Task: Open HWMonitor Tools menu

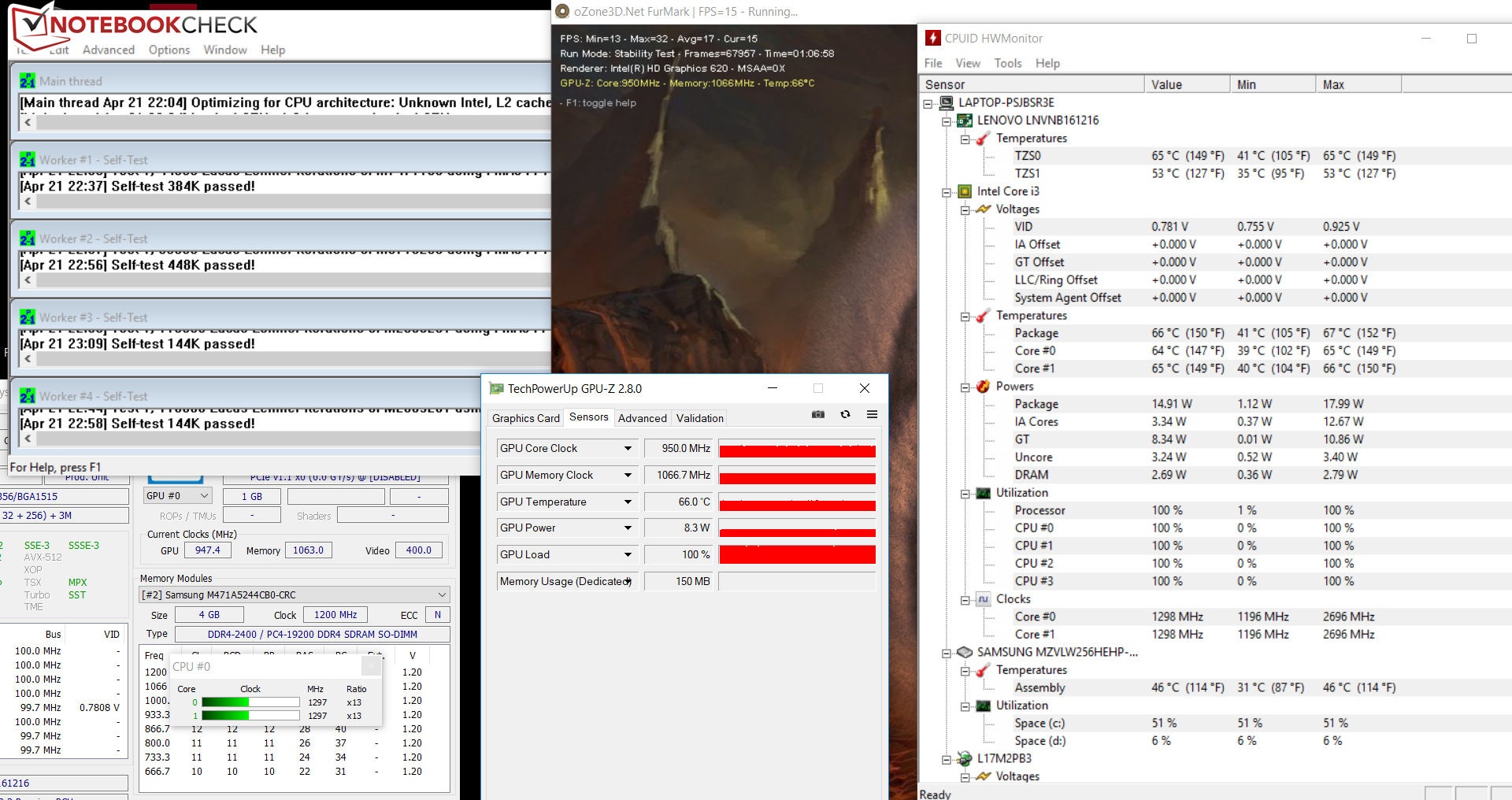Action: coord(1008,63)
